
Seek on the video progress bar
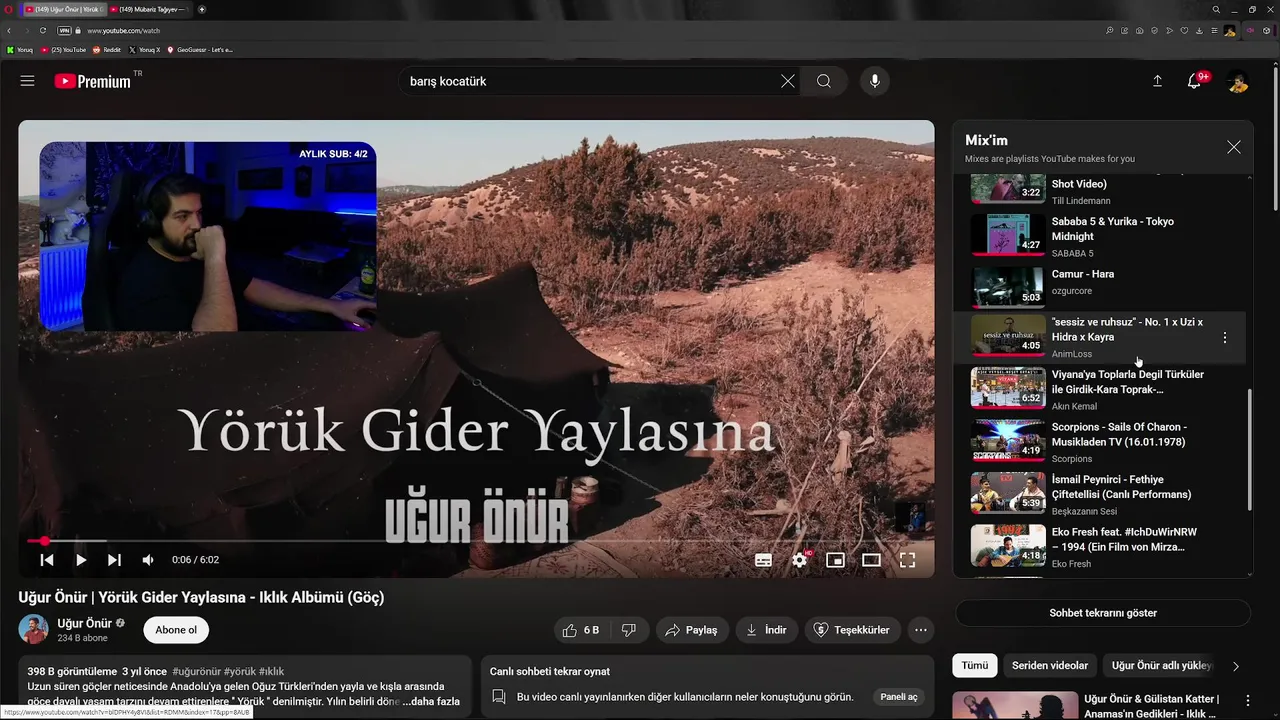click(476, 541)
